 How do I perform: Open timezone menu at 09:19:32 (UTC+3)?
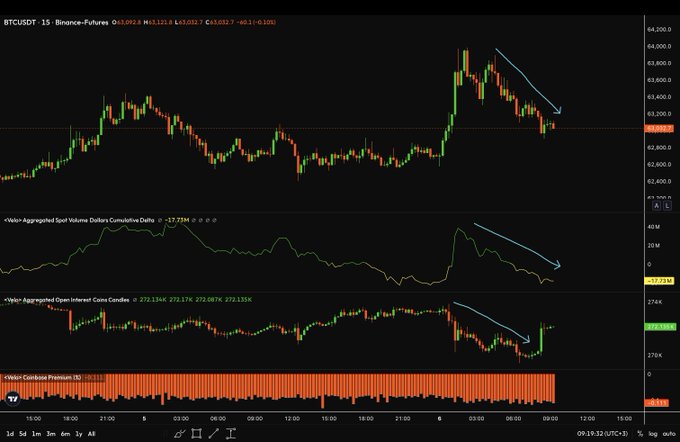(x=602, y=433)
